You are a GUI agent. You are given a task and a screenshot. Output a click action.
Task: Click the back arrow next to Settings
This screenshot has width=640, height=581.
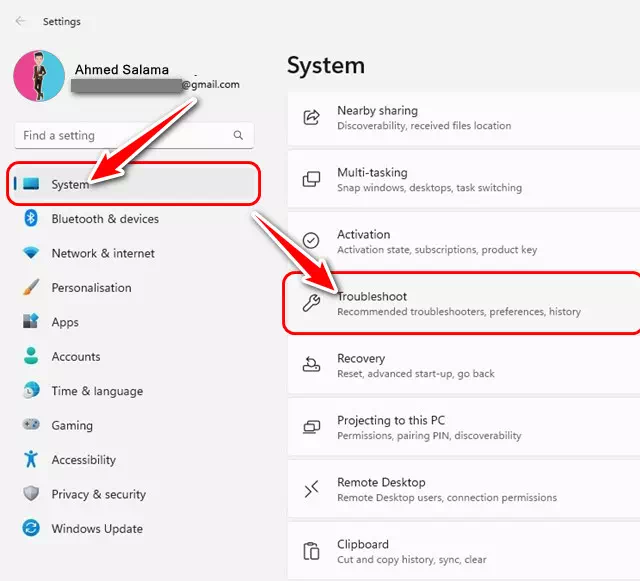(20, 21)
